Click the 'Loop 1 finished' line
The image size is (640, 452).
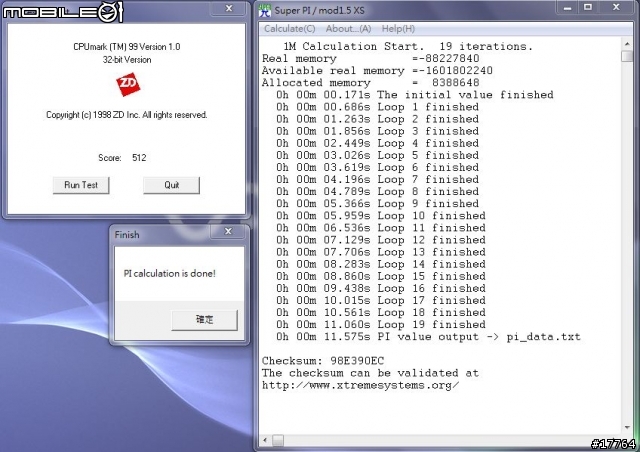(378, 107)
